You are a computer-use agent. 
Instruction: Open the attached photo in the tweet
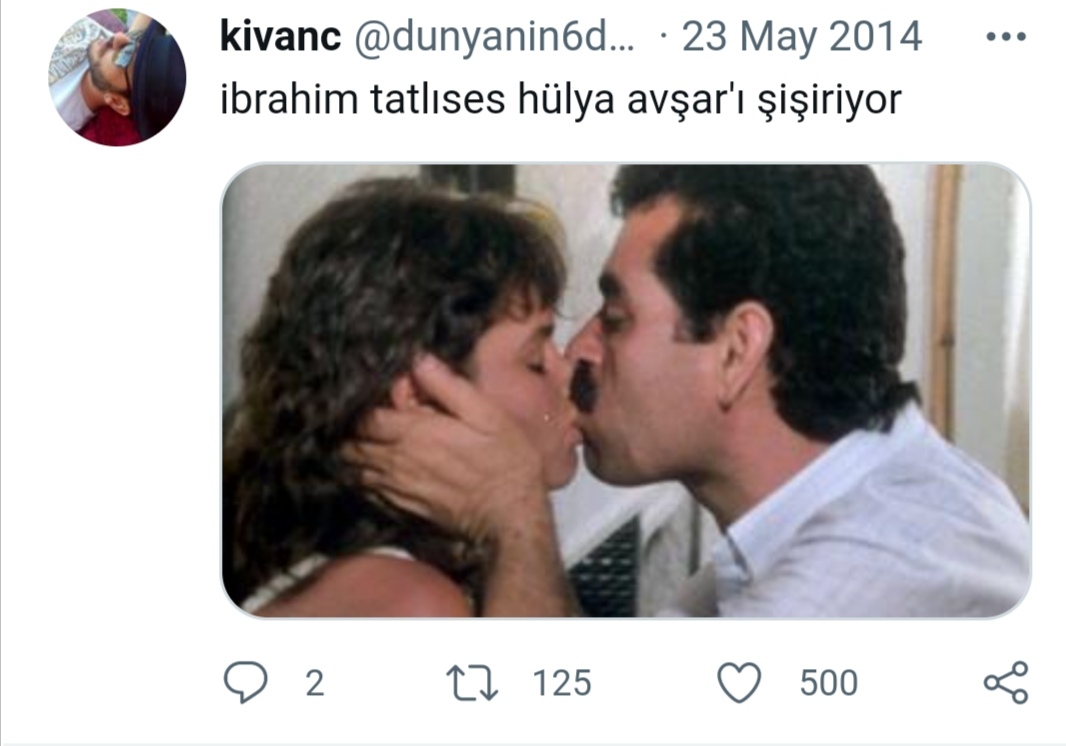click(x=626, y=390)
